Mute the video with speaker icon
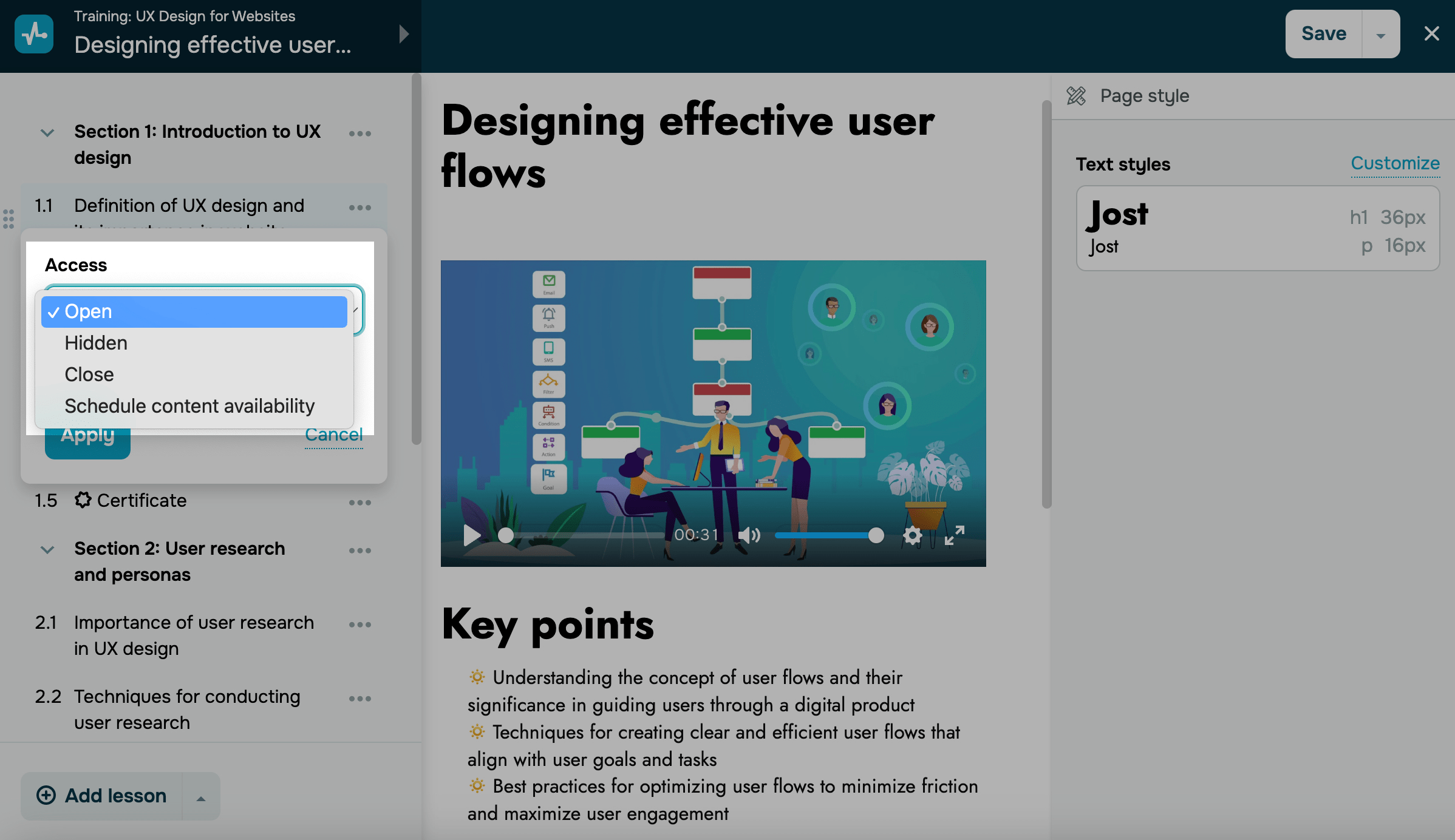The height and width of the screenshot is (840, 1455). [x=749, y=535]
